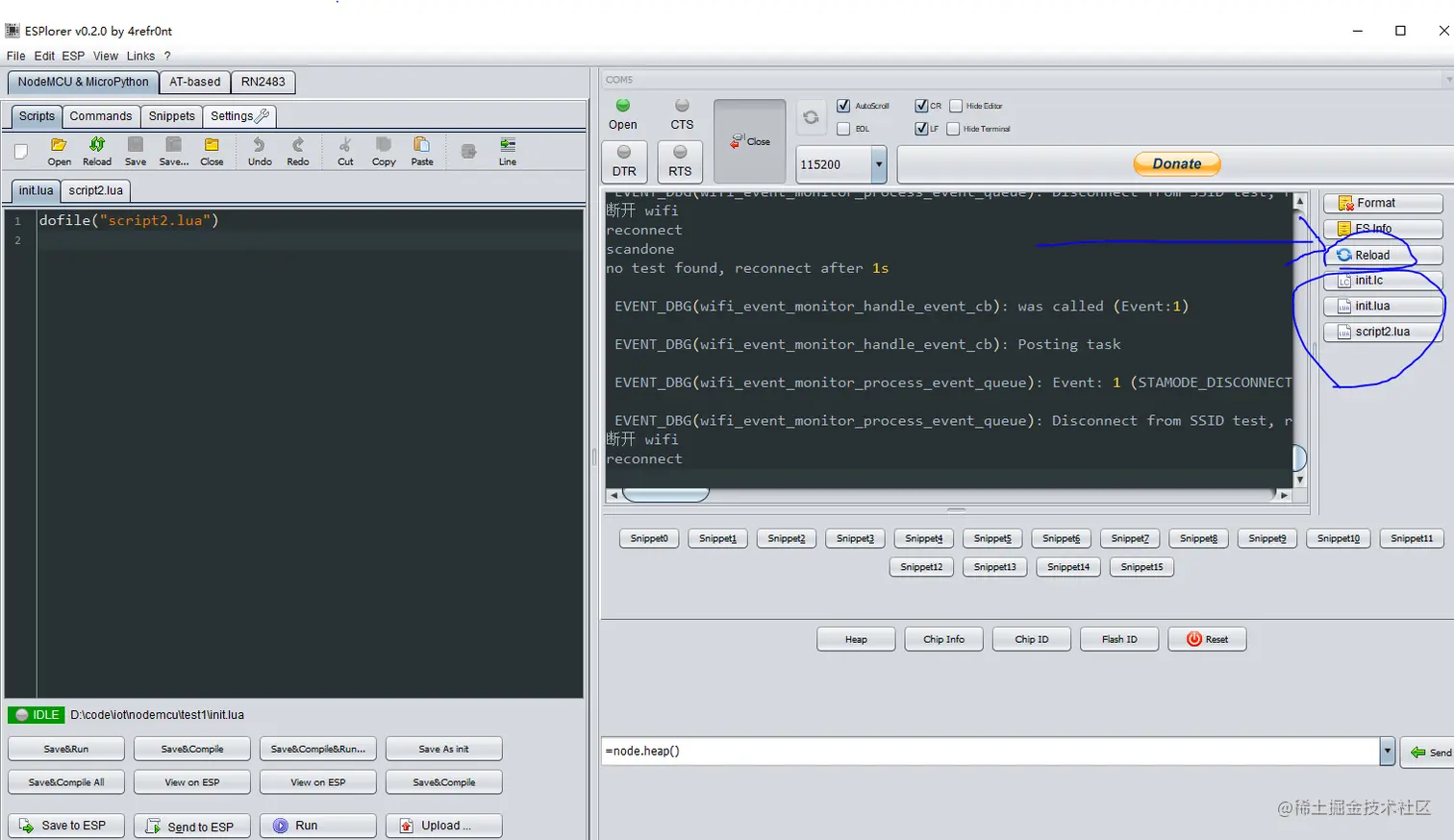The width and height of the screenshot is (1454, 840).
Task: Uncheck the LF checkbox
Action: [921, 129]
